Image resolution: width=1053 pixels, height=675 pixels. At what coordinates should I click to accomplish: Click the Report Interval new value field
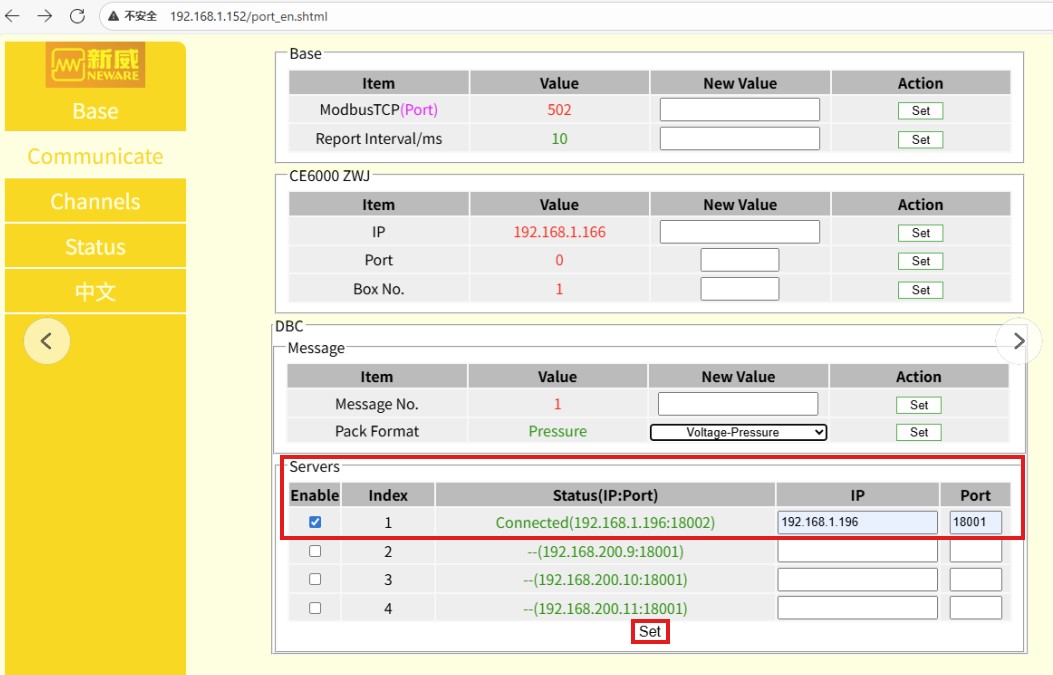click(x=739, y=139)
